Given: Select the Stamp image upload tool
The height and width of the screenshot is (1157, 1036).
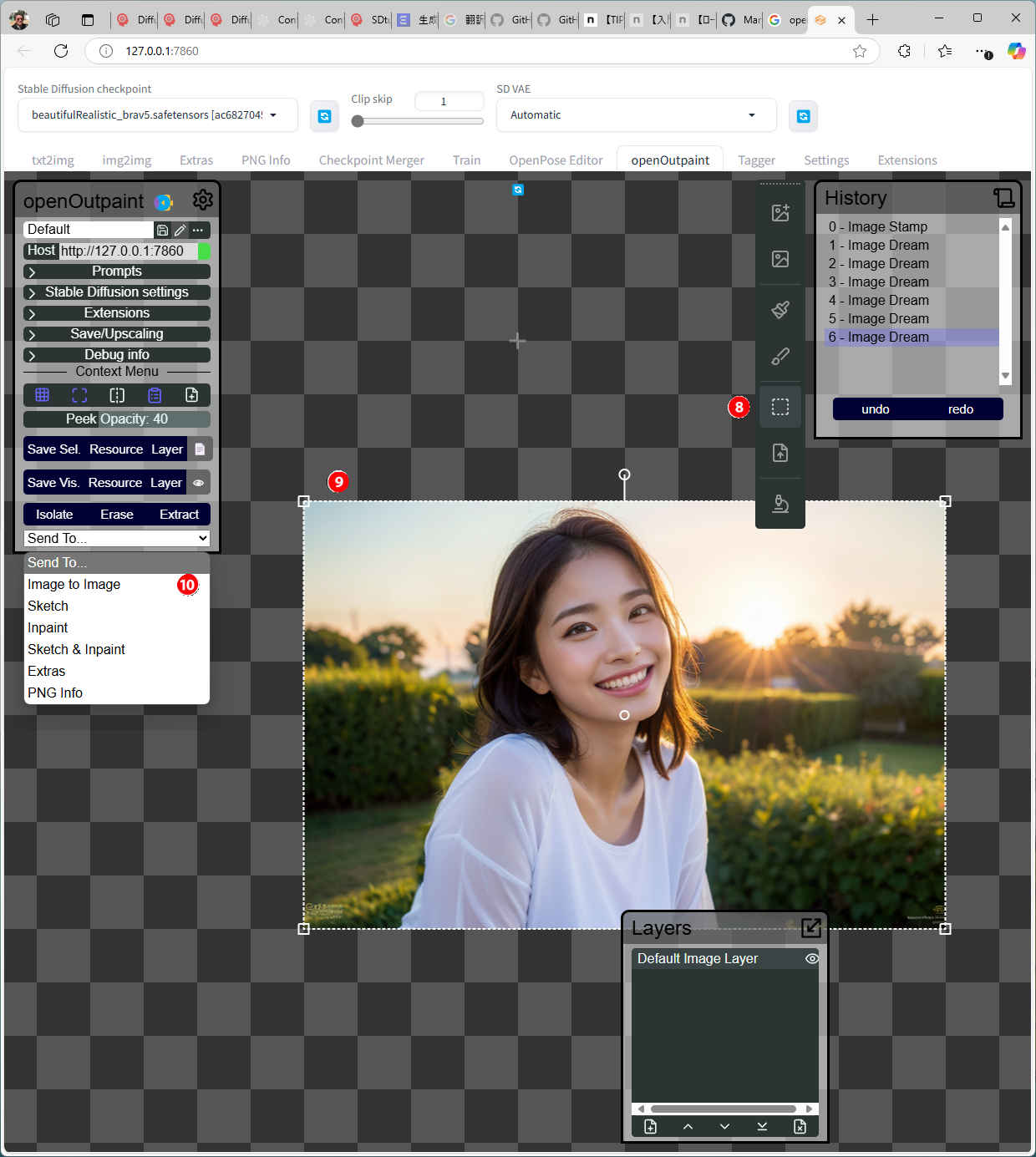Looking at the screenshot, I should pos(780,453).
